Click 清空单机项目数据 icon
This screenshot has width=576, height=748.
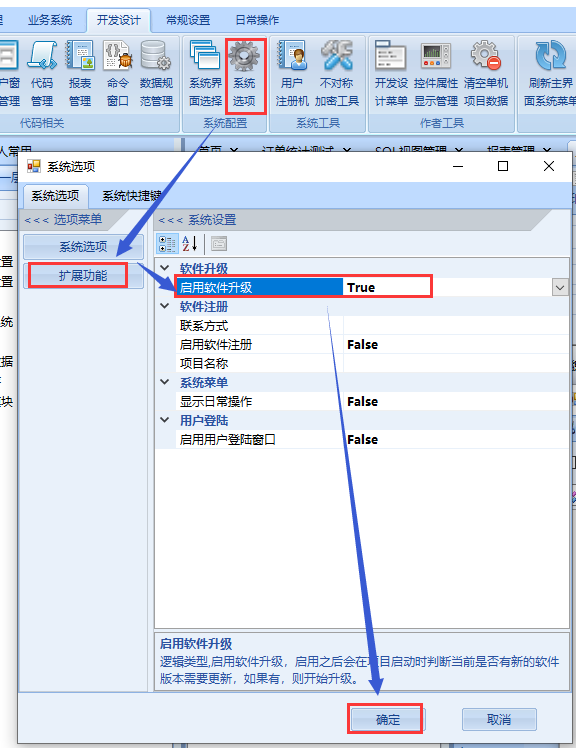click(486, 75)
